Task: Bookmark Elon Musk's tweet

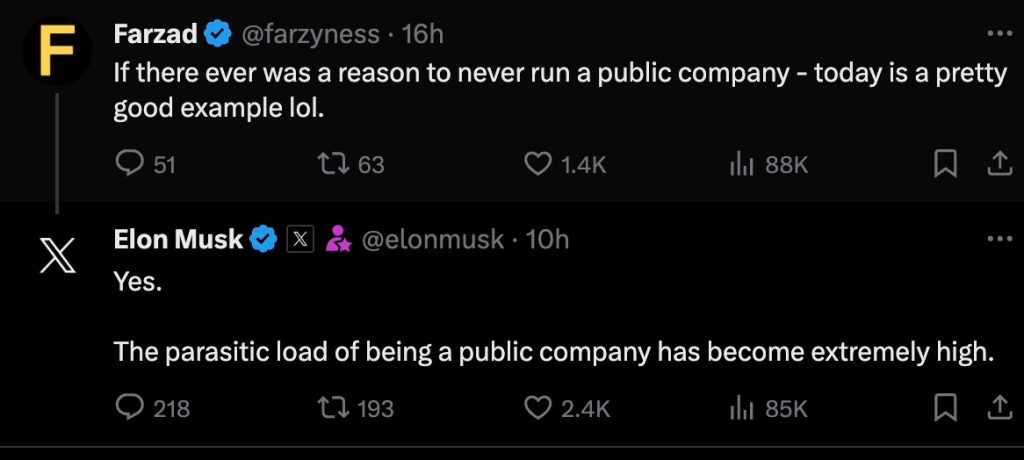Action: (x=945, y=408)
